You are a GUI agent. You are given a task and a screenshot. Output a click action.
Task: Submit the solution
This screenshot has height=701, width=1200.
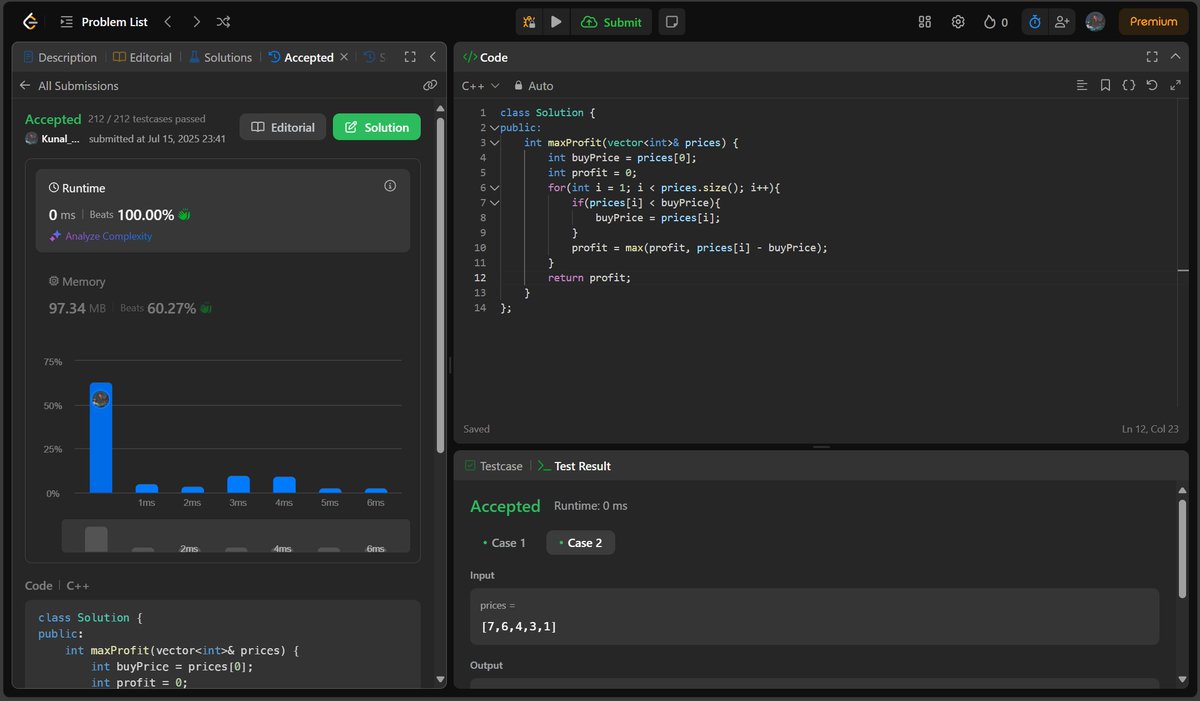(x=612, y=21)
